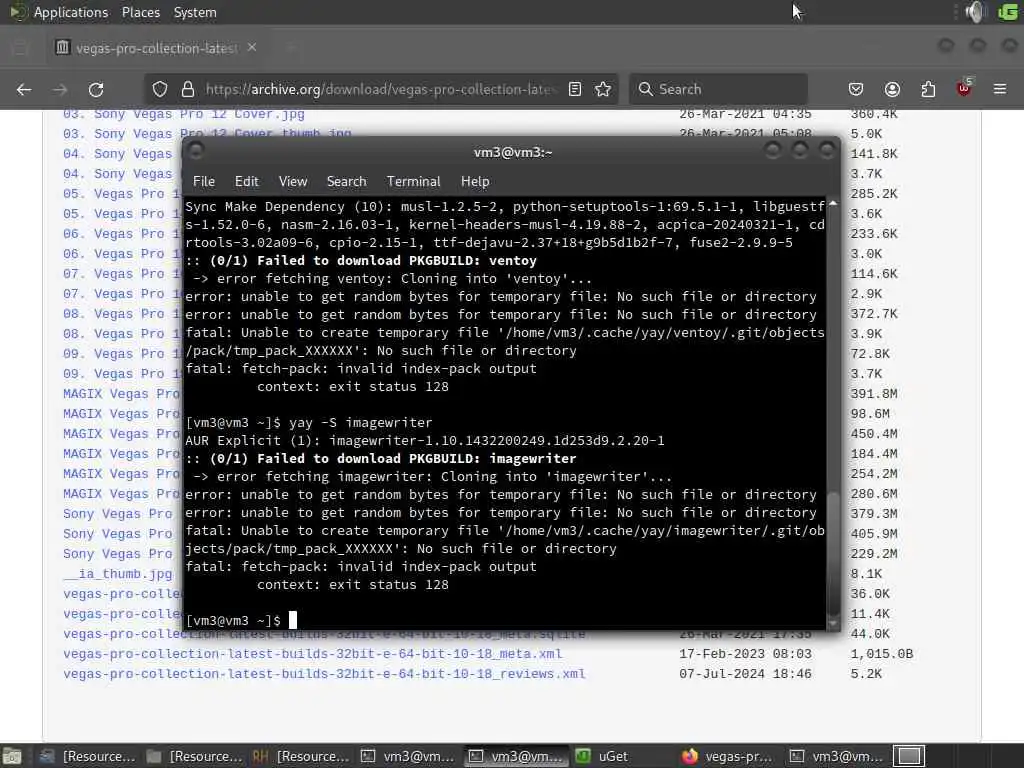Open the tracking protection shield icon
Image resolution: width=1024 pixels, height=768 pixels.
(x=160, y=89)
